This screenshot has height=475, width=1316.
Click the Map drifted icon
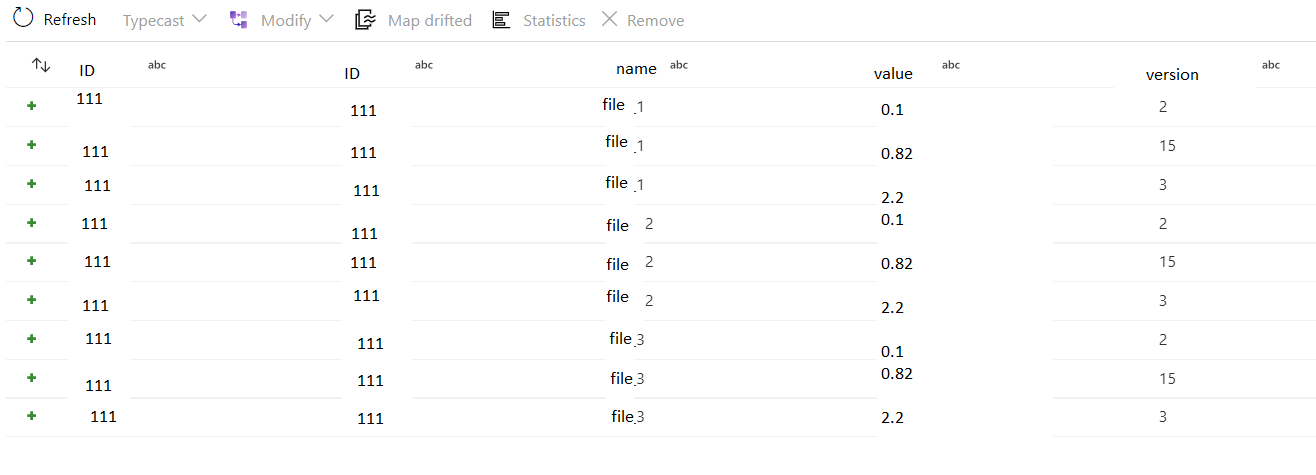365,19
